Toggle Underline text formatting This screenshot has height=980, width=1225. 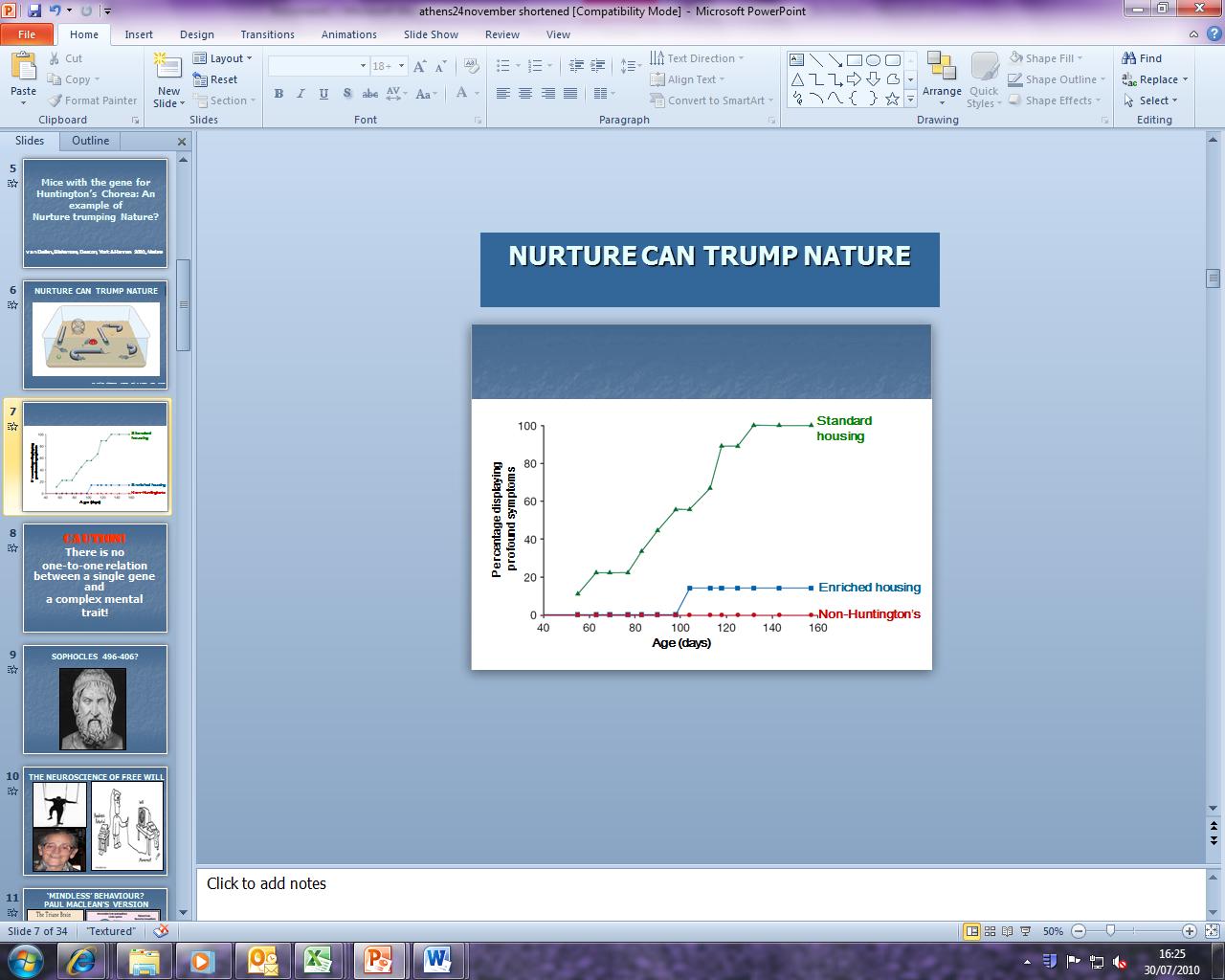[323, 94]
